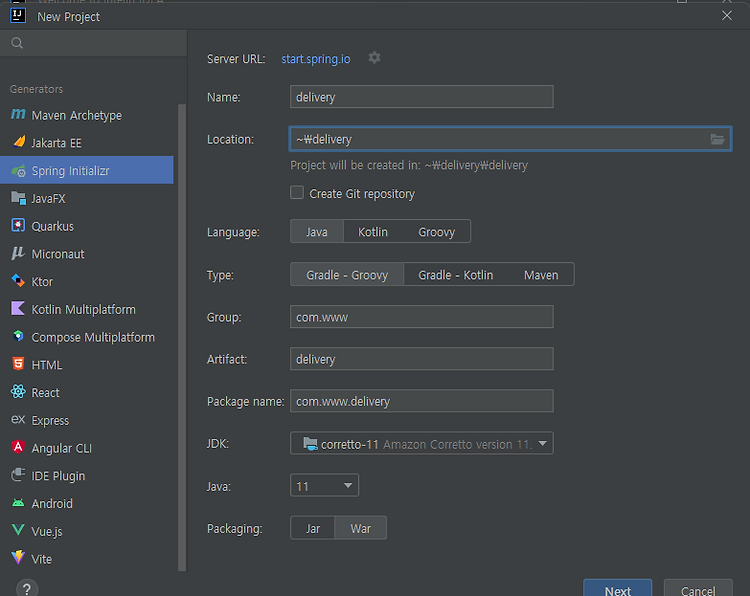Select Kotlin Multiplatform generator

[87, 309]
